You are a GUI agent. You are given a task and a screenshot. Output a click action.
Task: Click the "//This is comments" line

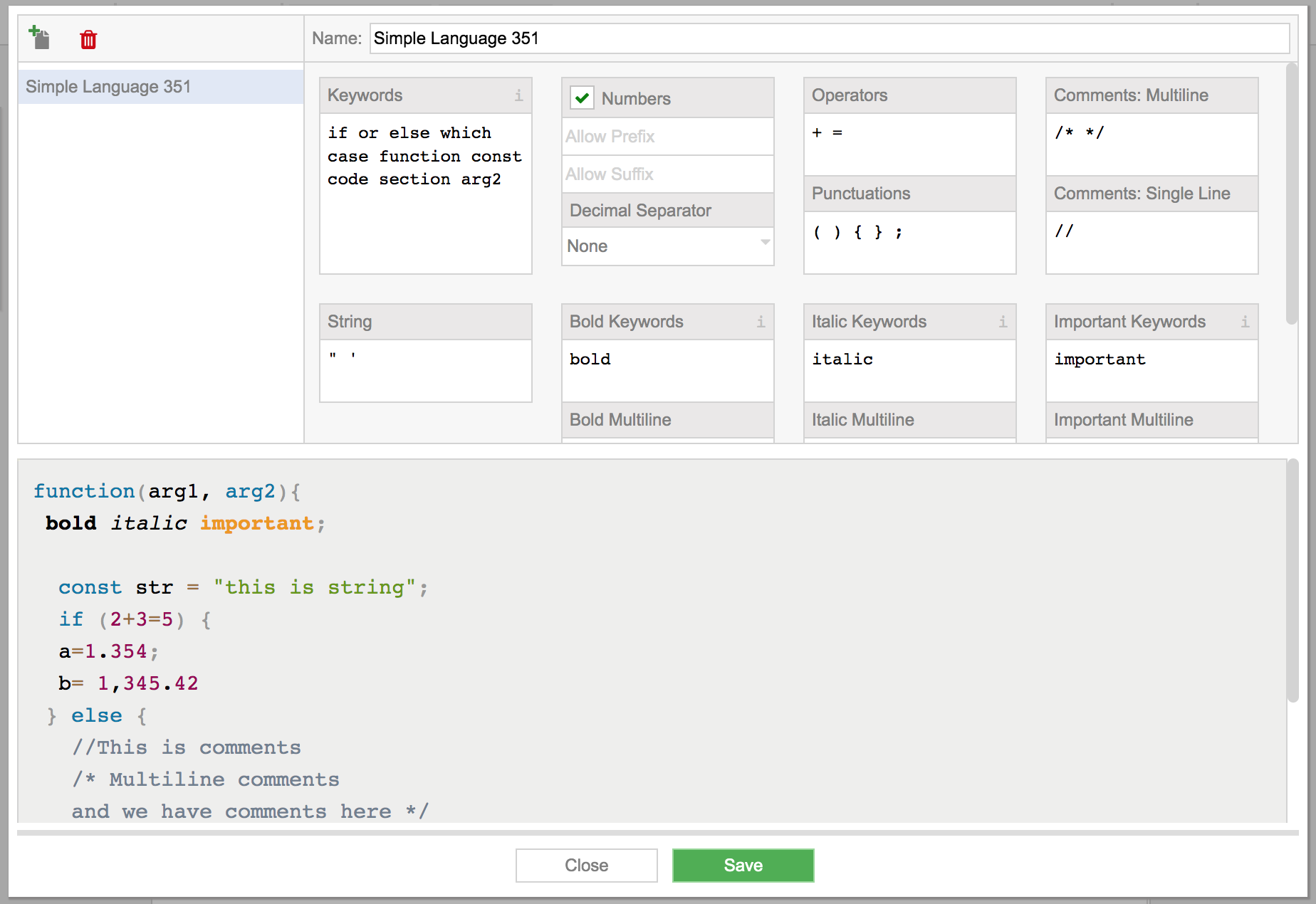[x=187, y=747]
